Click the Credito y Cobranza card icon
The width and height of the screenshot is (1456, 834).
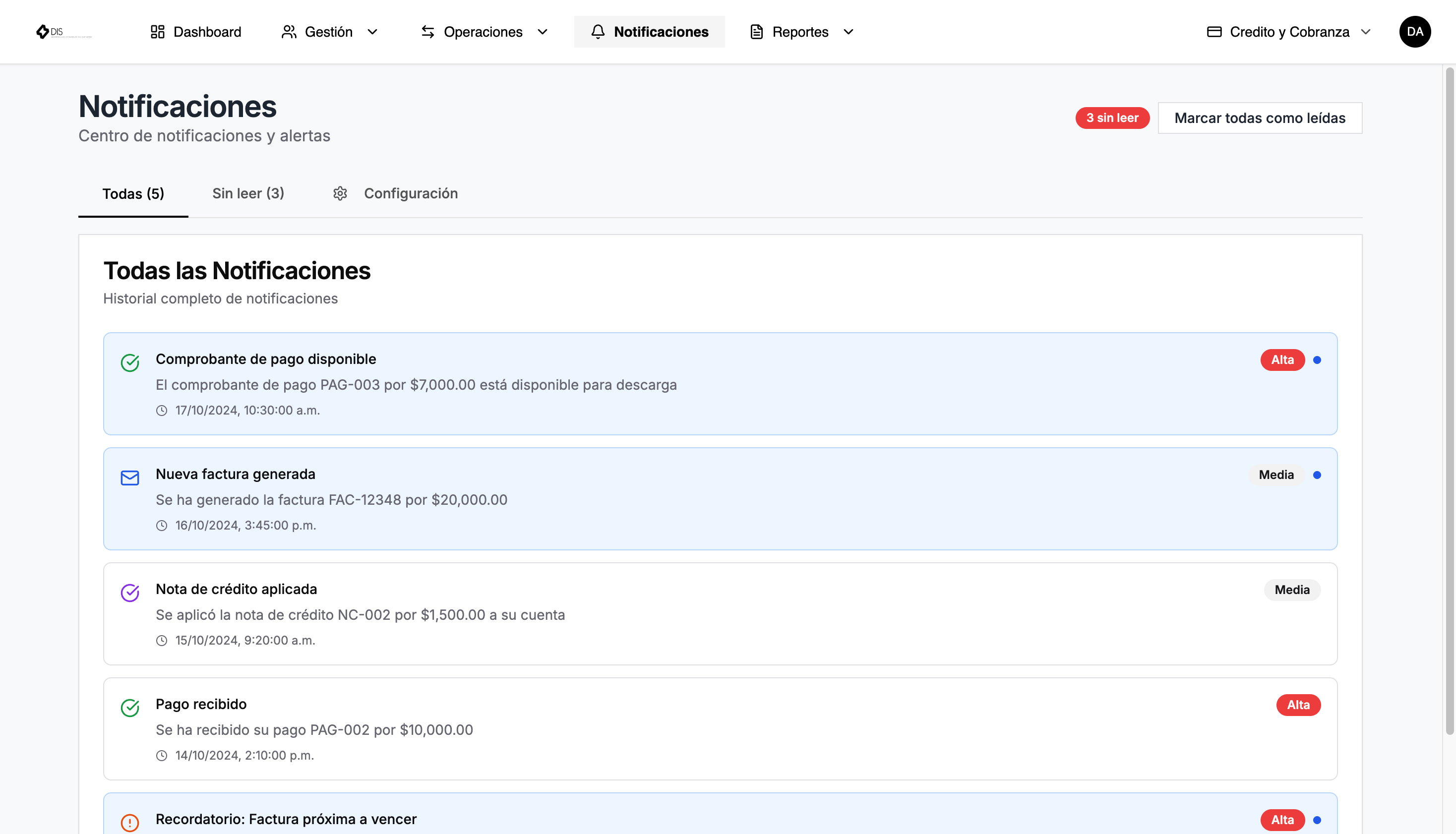tap(1214, 32)
